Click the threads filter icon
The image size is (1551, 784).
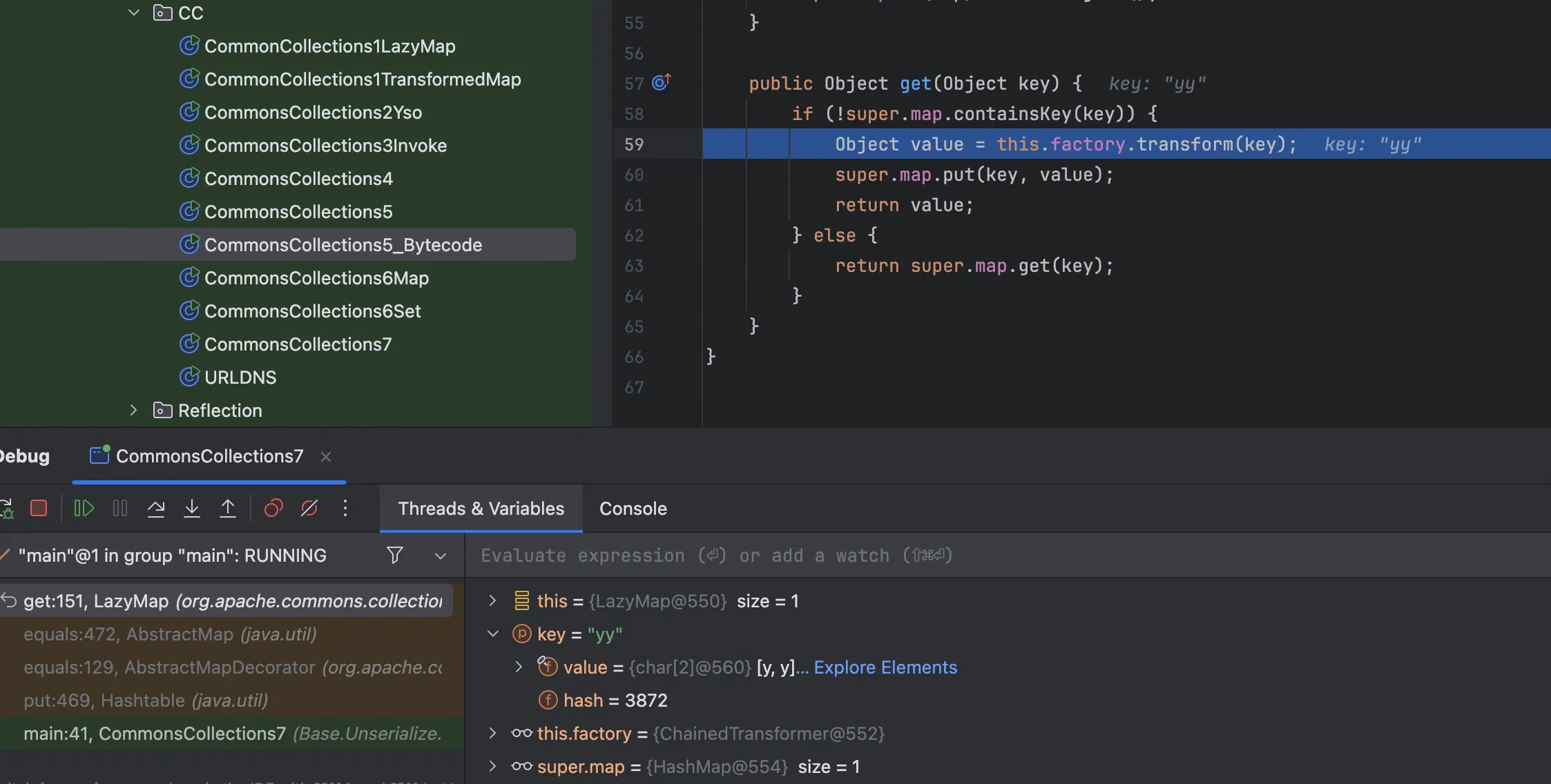pos(395,555)
